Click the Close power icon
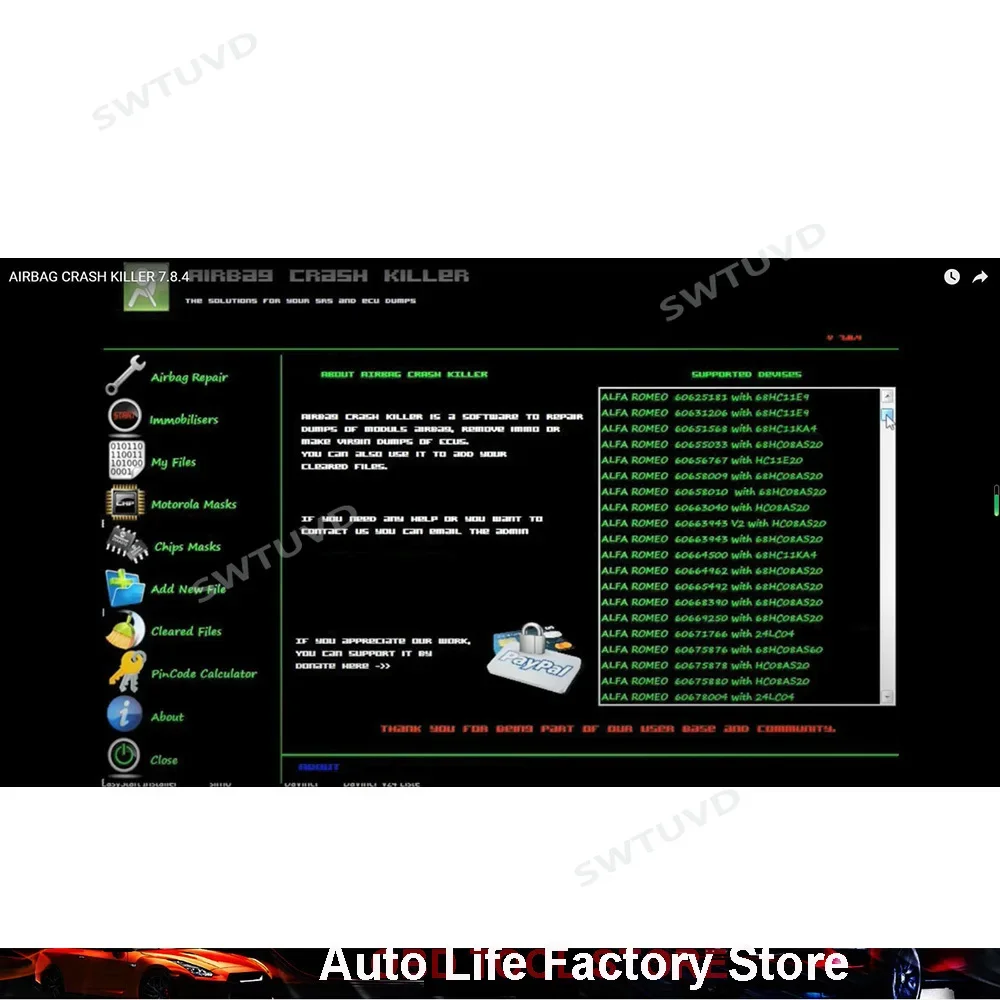The height and width of the screenshot is (1000, 1000). (x=124, y=756)
